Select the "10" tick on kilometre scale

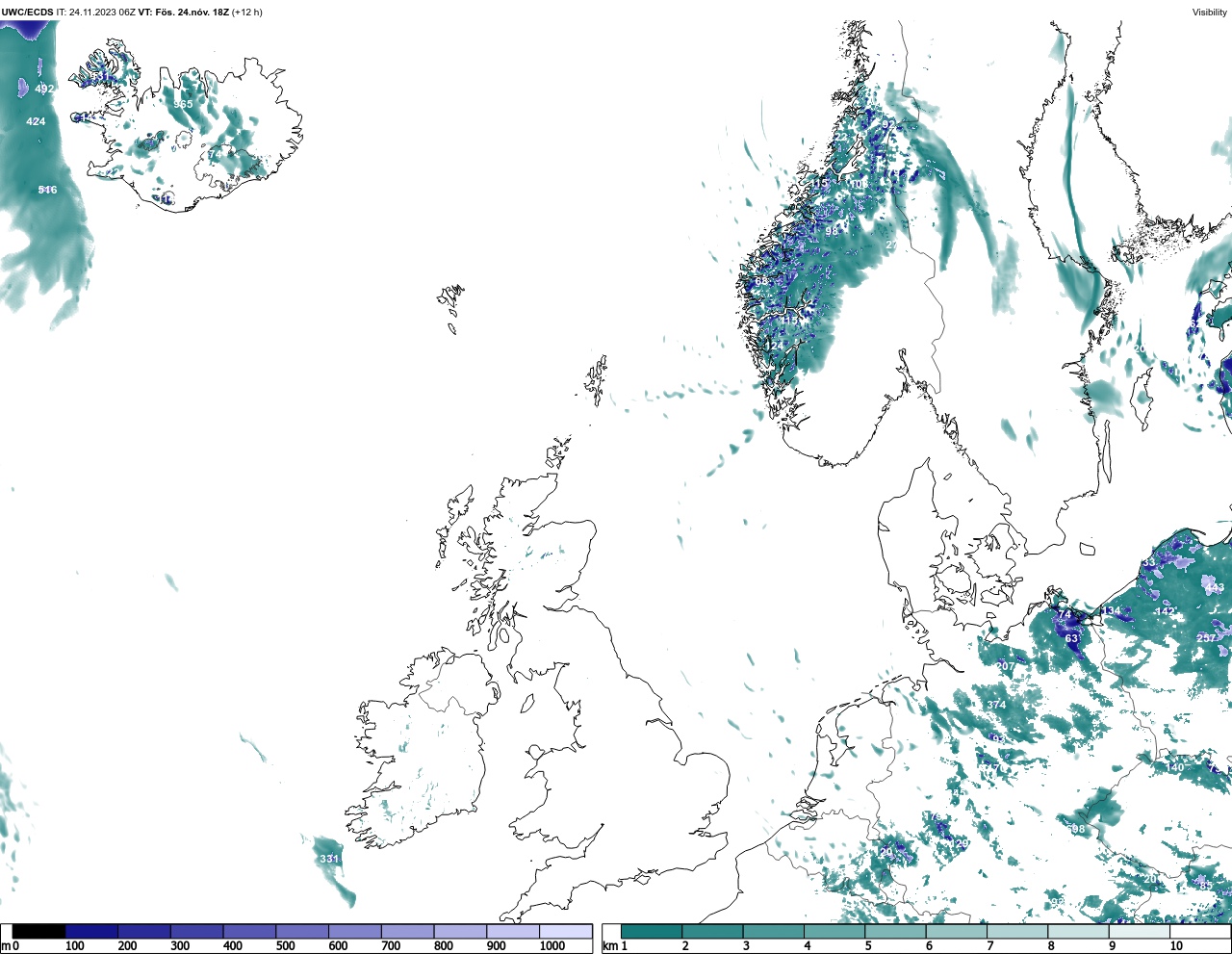[x=1176, y=946]
